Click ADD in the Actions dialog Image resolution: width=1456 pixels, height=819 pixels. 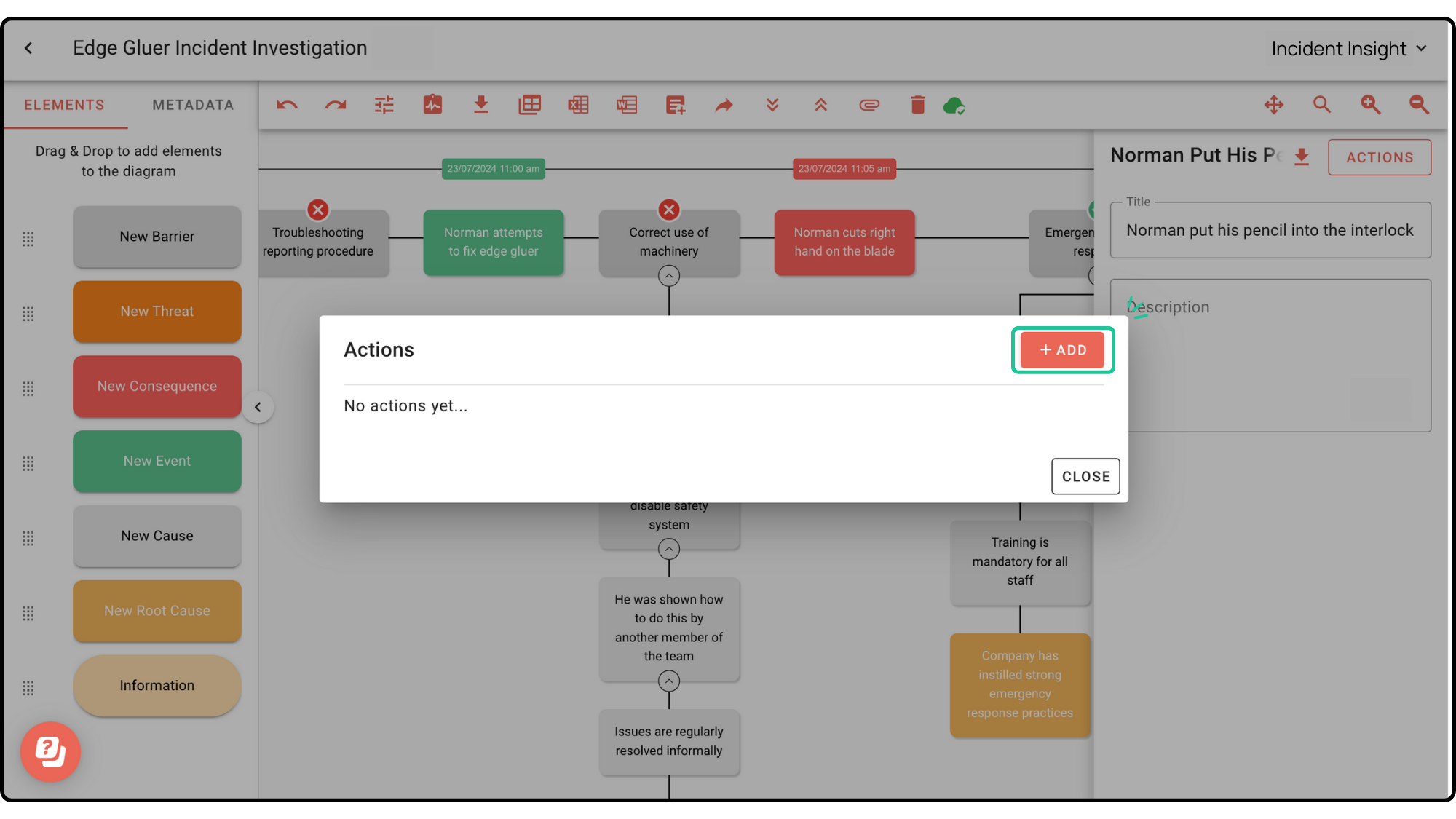pyautogui.click(x=1063, y=350)
